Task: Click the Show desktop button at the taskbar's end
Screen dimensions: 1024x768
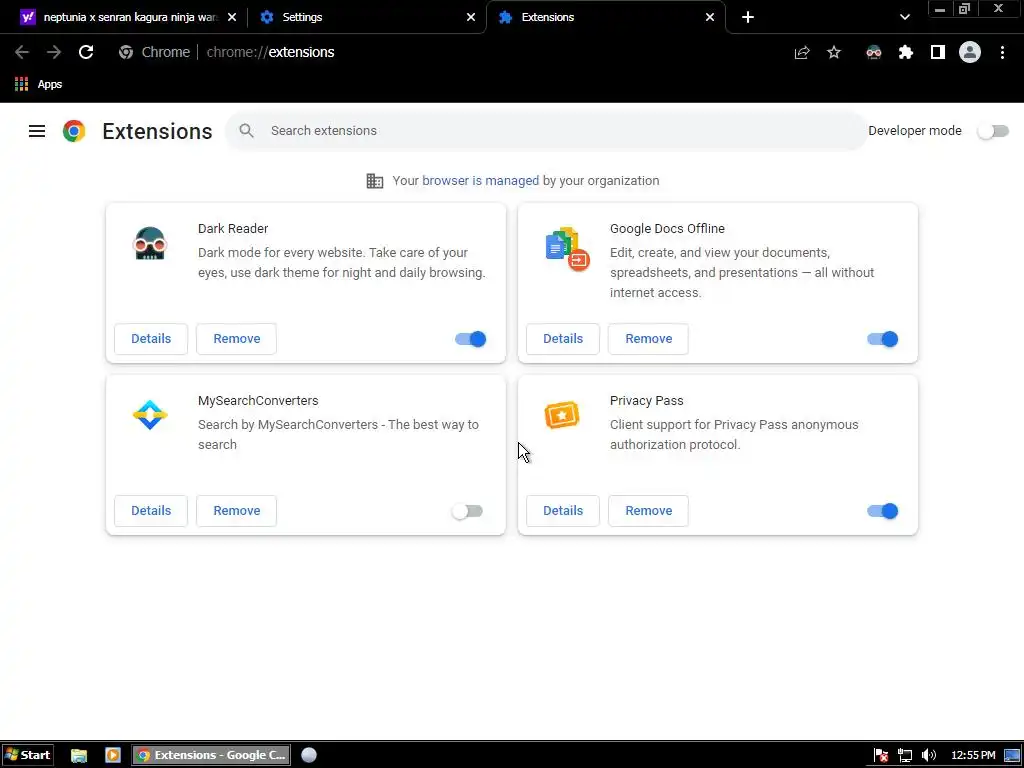Action: pyautogui.click(x=1012, y=756)
